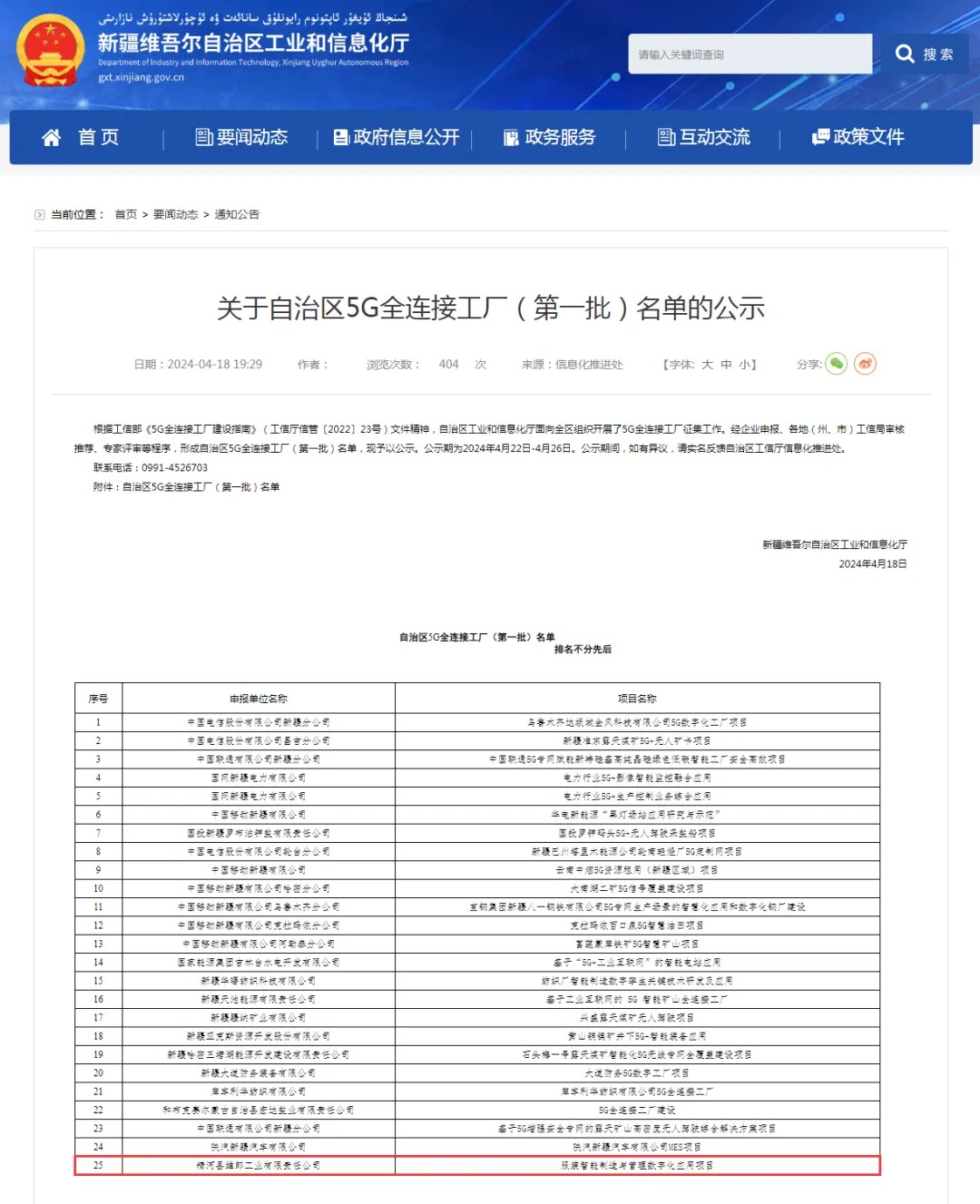Open the 政策文件 navigation menu

point(858,137)
